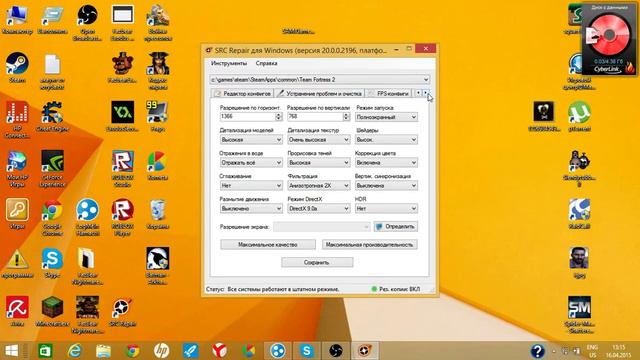640x360 pixels.
Task: Open the Детализация текстур dropdown
Action: pyautogui.click(x=319, y=140)
